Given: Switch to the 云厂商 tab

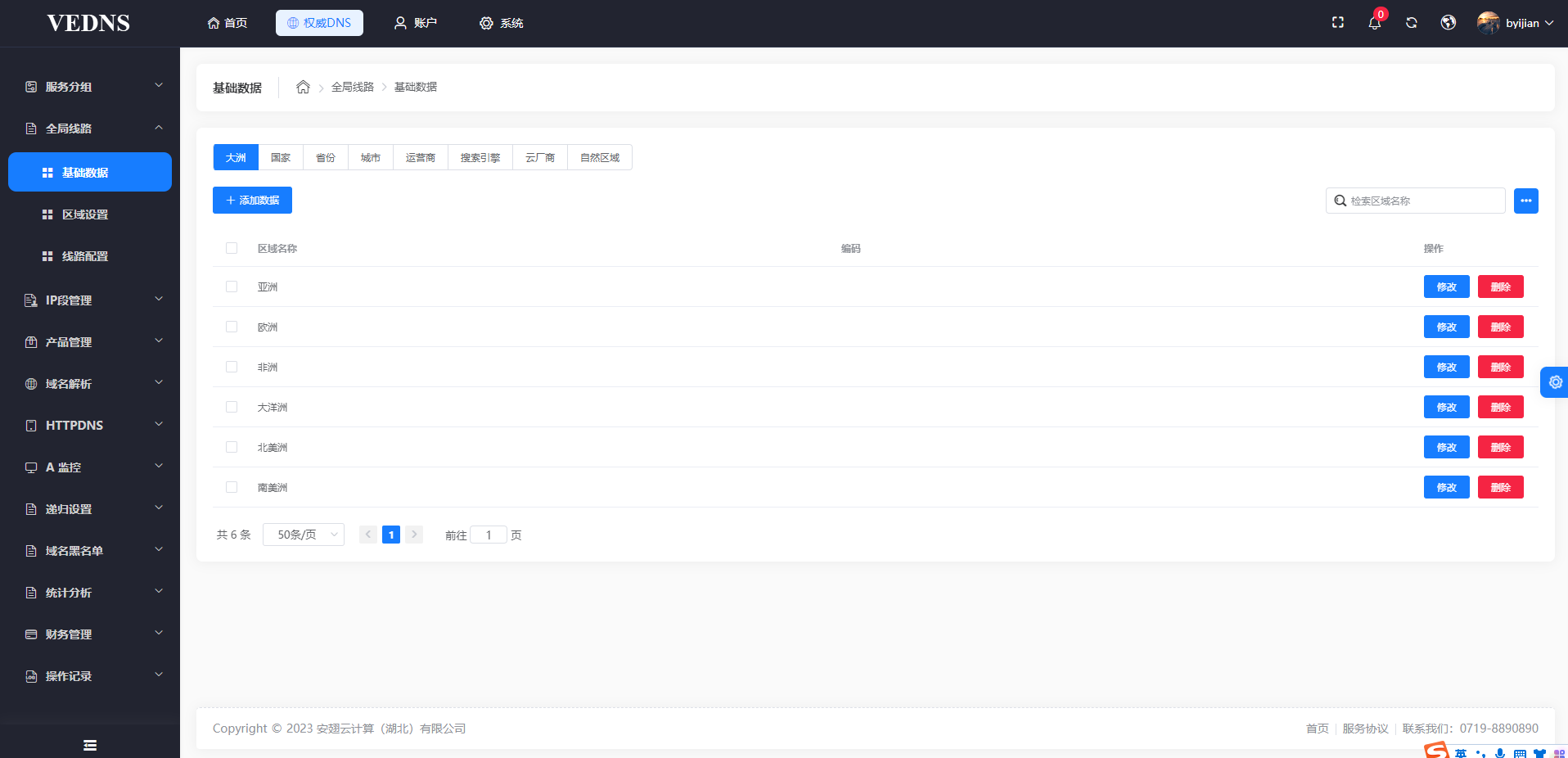Looking at the screenshot, I should pyautogui.click(x=540, y=157).
